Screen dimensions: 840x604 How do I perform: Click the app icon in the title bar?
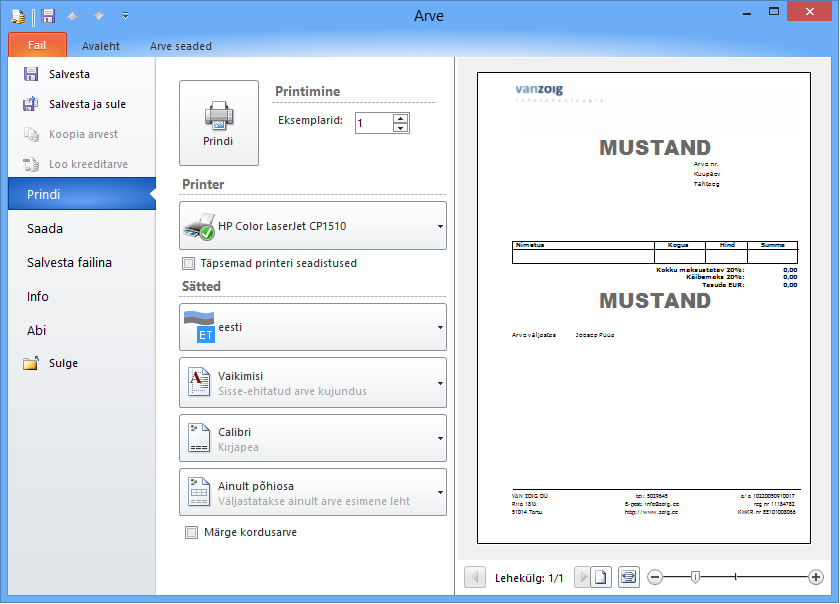(18, 16)
